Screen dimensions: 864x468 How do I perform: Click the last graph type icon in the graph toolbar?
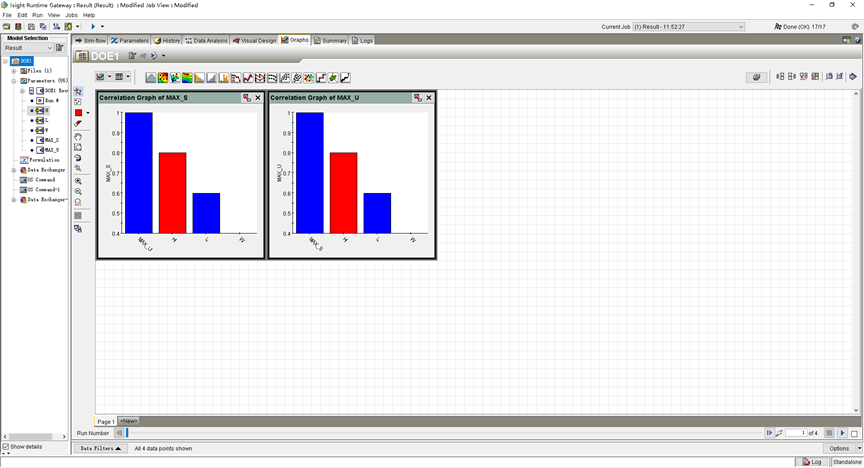point(345,77)
